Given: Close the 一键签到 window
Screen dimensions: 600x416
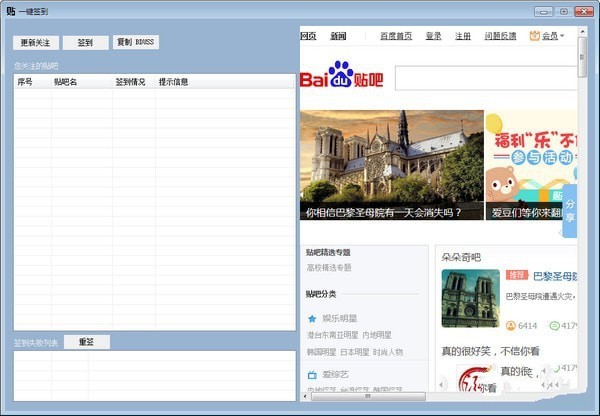Looking at the screenshot, I should (584, 11).
